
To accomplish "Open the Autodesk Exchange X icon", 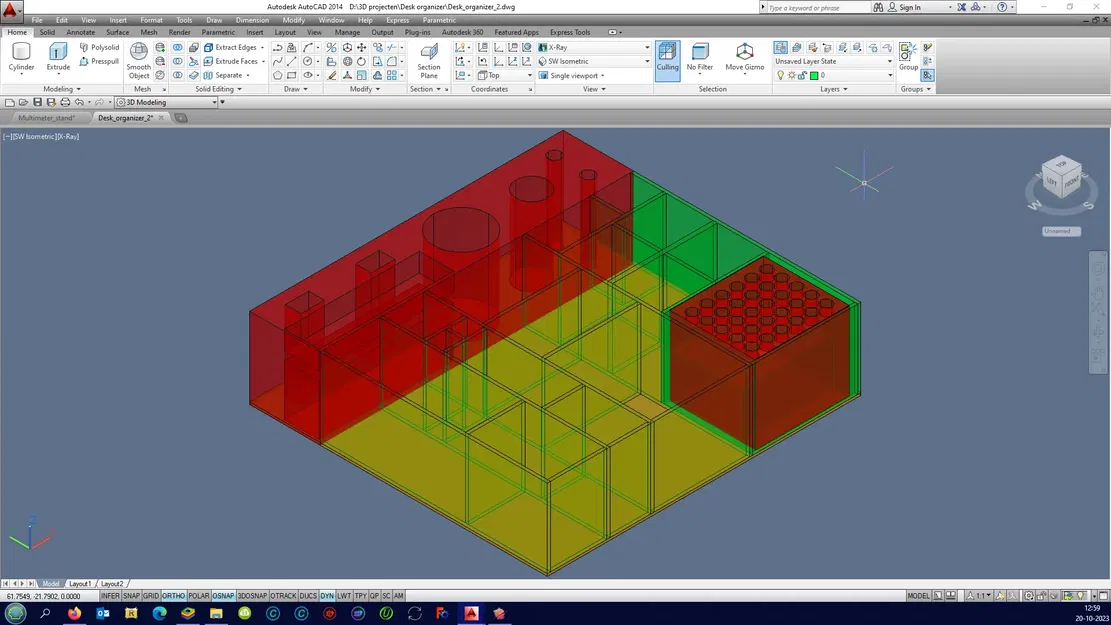I will click(x=961, y=7).
